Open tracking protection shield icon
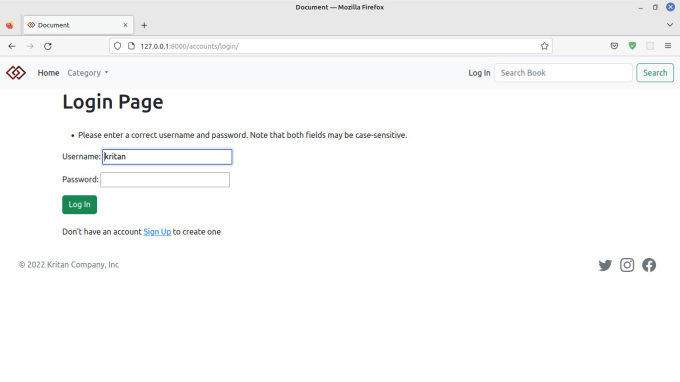Image resolution: width=680 pixels, height=382 pixels. 118,46
